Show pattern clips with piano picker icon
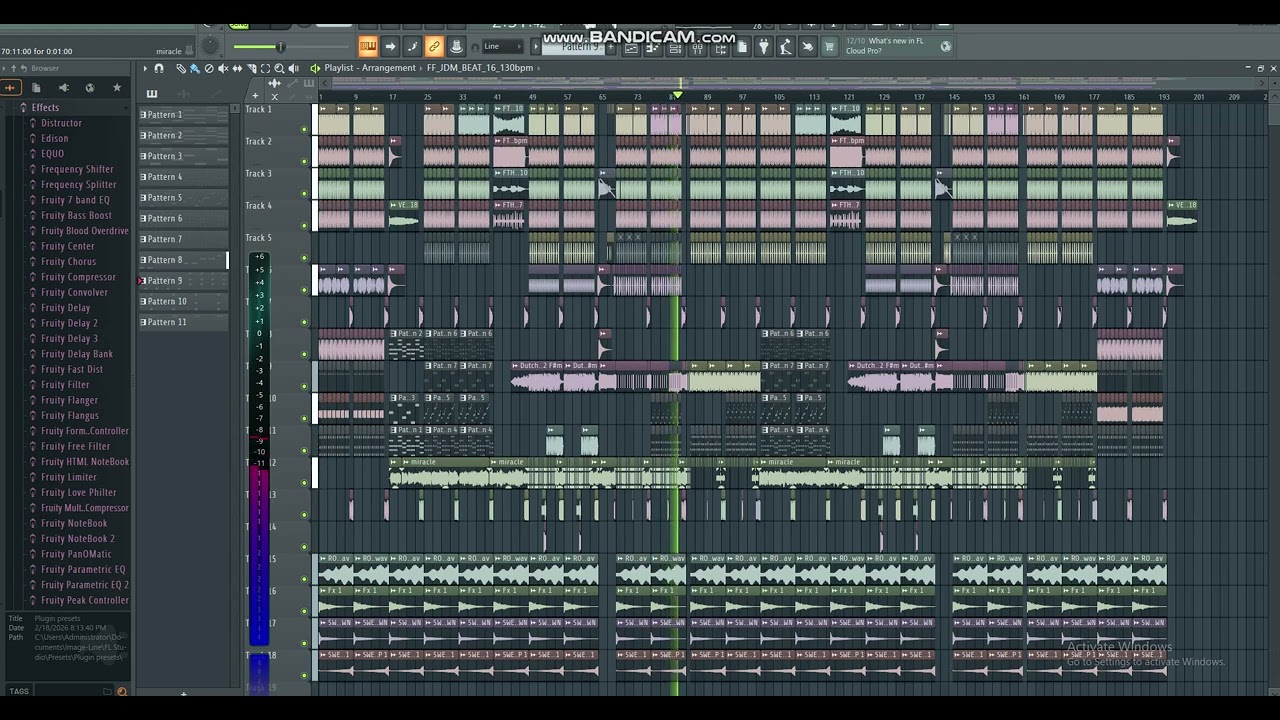Screen dimensions: 1280x720 [152, 94]
